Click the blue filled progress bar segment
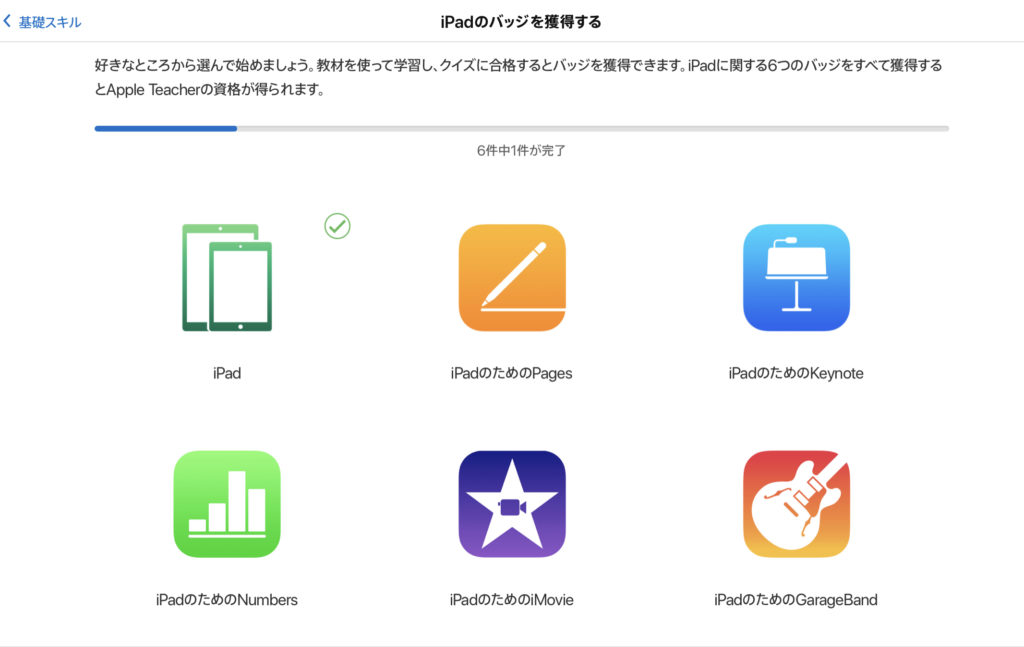This screenshot has height=647, width=1024. 165,128
